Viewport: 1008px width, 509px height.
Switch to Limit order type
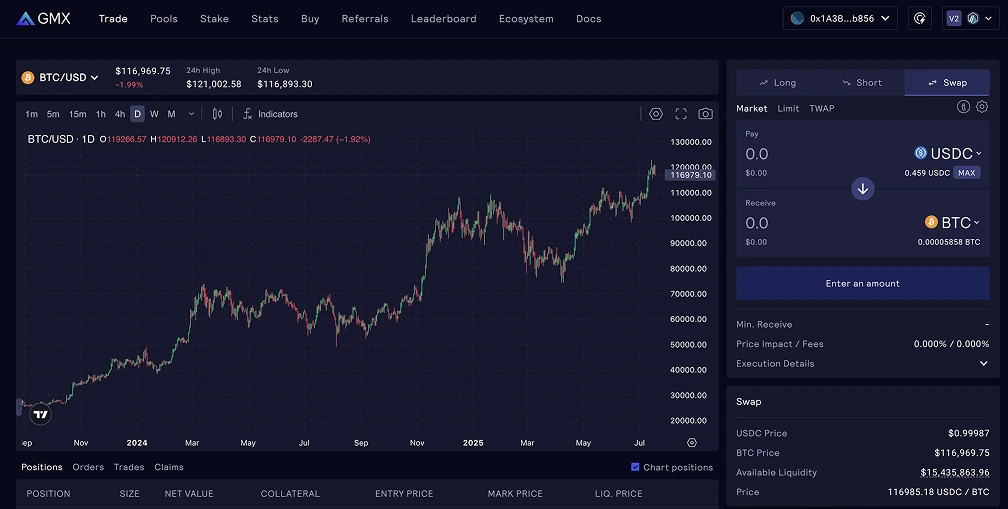coord(788,109)
